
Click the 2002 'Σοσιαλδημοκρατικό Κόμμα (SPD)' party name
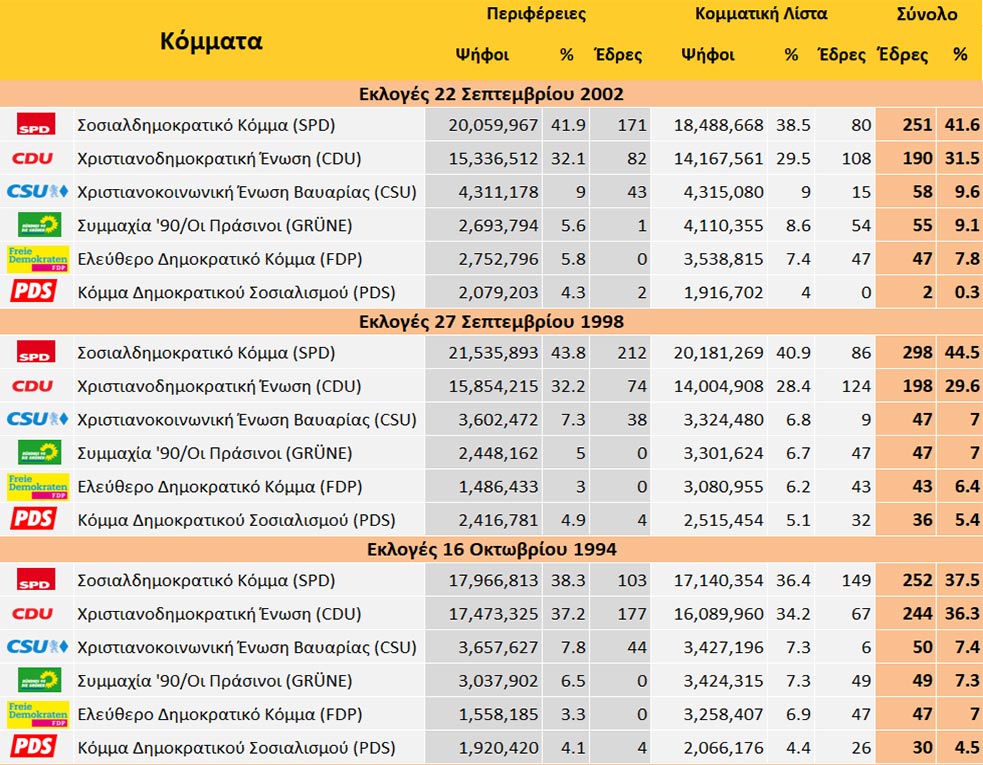point(206,125)
